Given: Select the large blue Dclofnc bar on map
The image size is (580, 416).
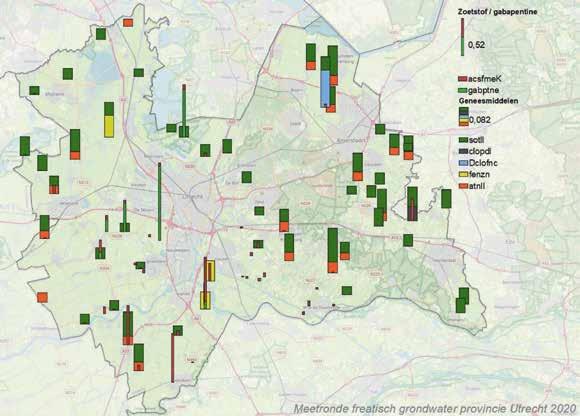Looking at the screenshot, I should click(x=325, y=89).
